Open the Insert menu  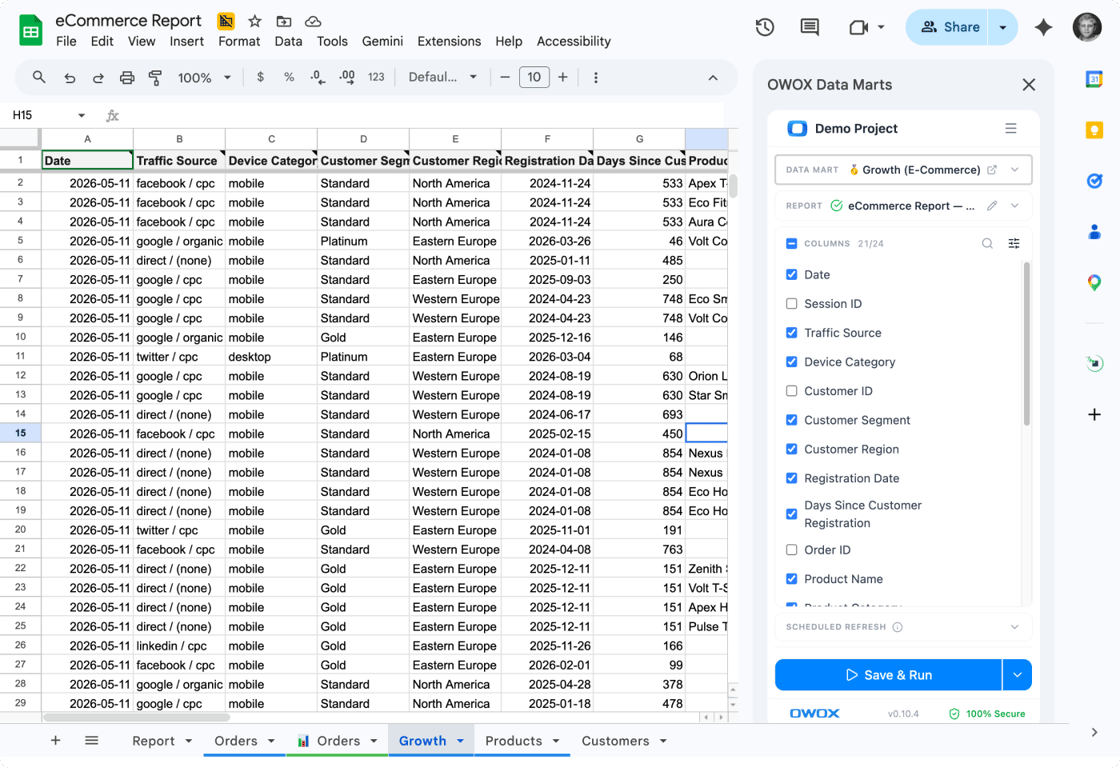[x=186, y=41]
